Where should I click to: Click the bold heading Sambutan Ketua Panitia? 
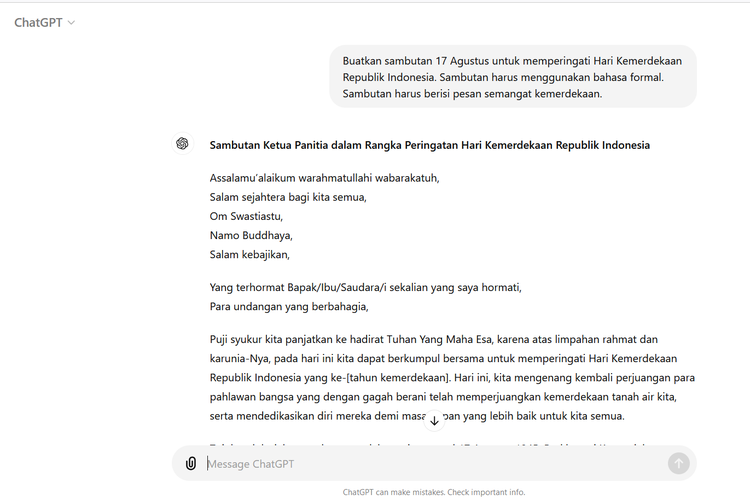click(429, 145)
